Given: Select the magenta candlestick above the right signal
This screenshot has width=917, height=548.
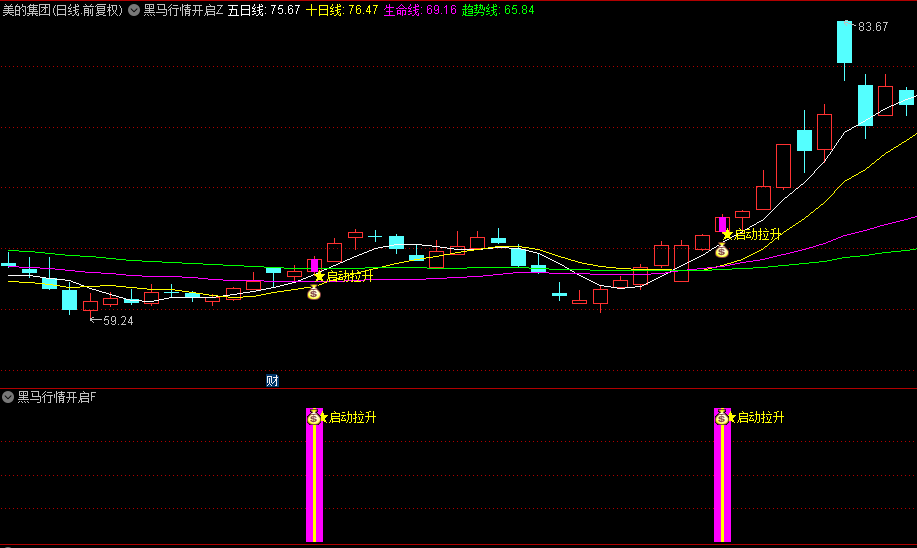Looking at the screenshot, I should point(722,224).
